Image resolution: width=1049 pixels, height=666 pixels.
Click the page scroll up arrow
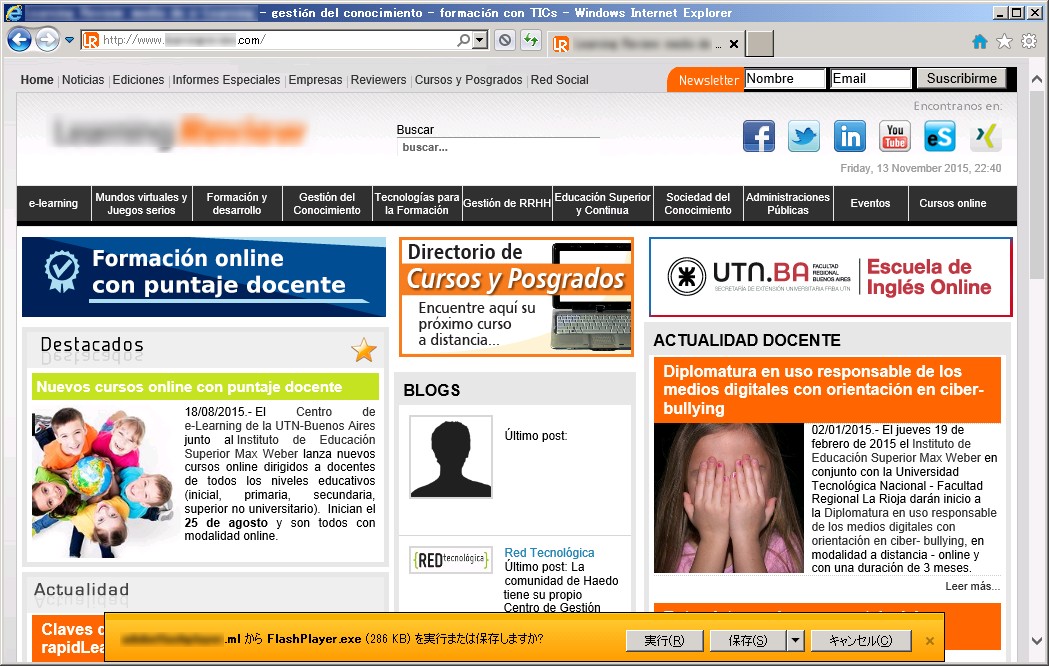[1037, 79]
